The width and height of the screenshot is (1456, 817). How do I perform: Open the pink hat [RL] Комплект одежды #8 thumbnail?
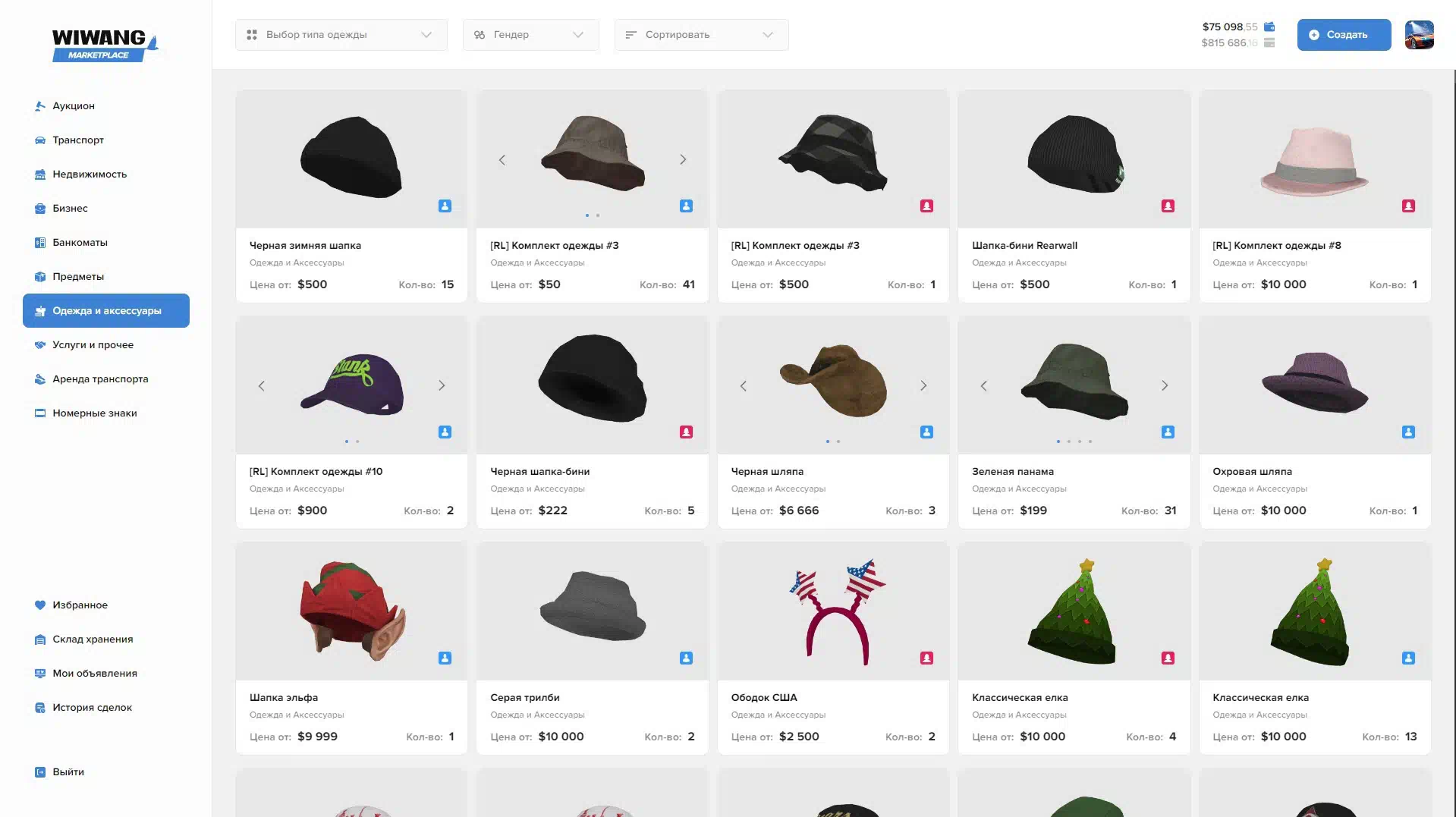(1315, 160)
